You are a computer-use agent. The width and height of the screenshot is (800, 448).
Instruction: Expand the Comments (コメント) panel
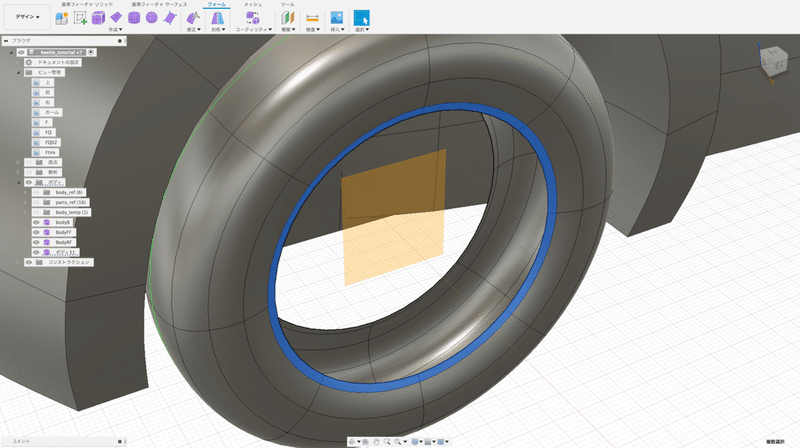(120, 441)
